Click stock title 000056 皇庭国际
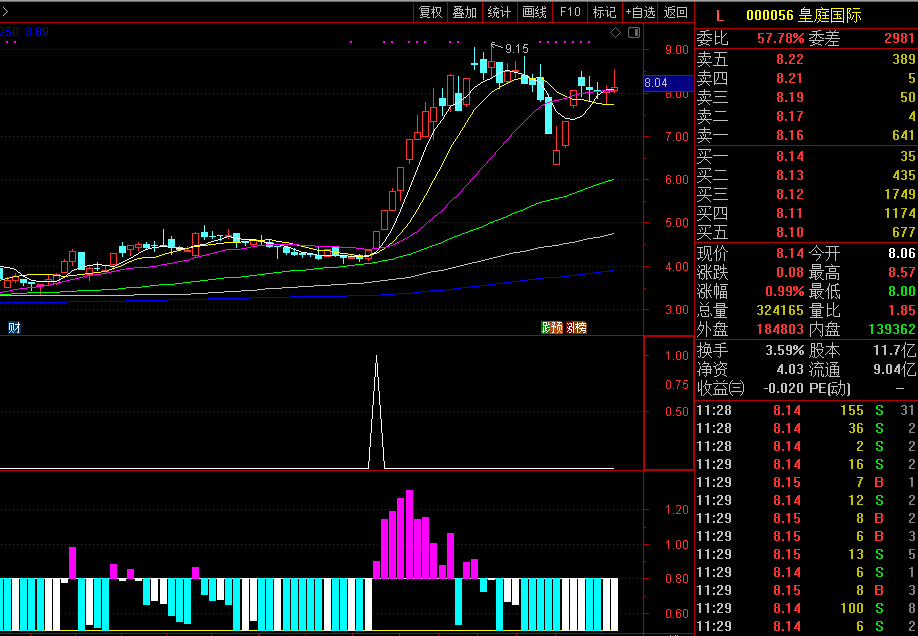 click(804, 16)
